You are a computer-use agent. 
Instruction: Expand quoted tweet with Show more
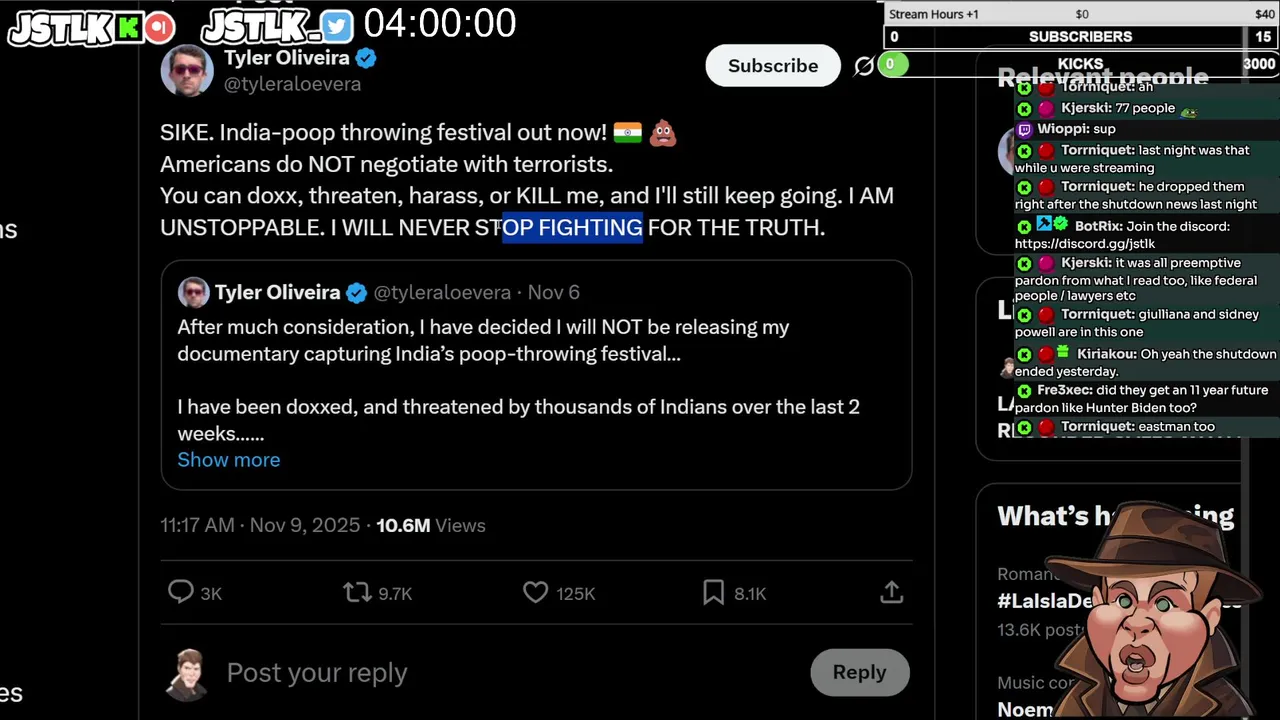click(x=228, y=460)
